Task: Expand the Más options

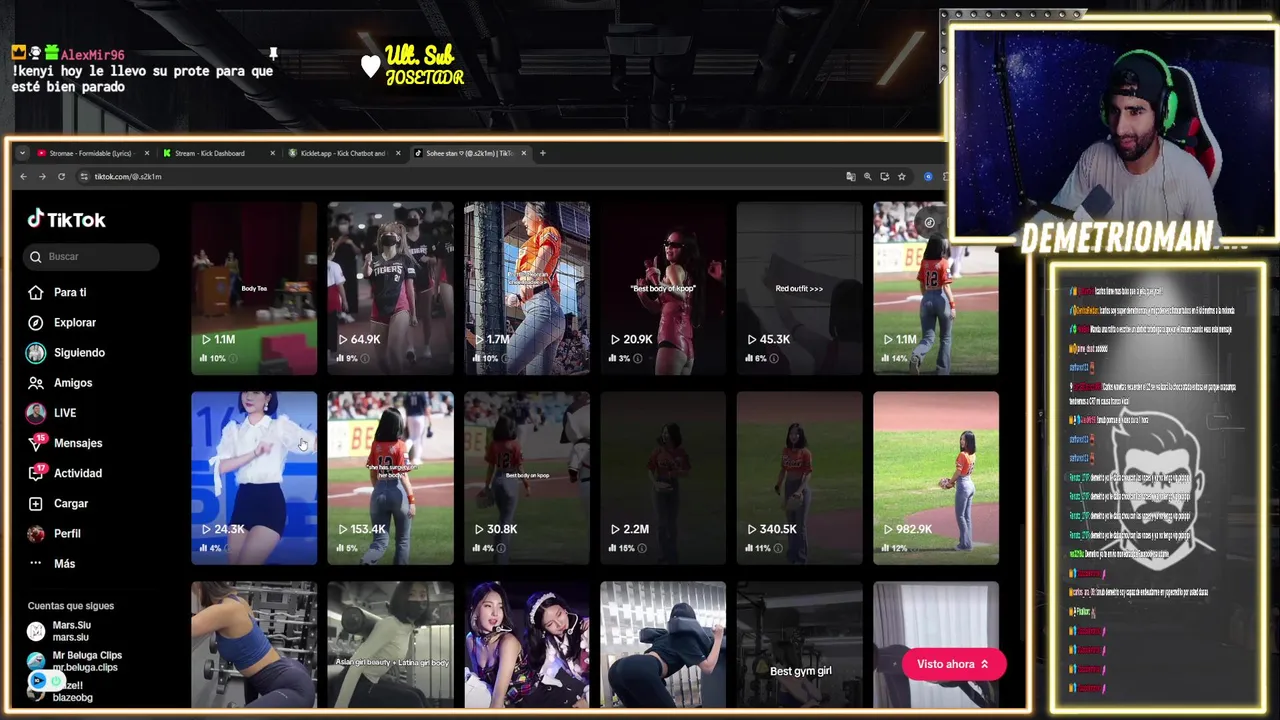Action: click(64, 564)
